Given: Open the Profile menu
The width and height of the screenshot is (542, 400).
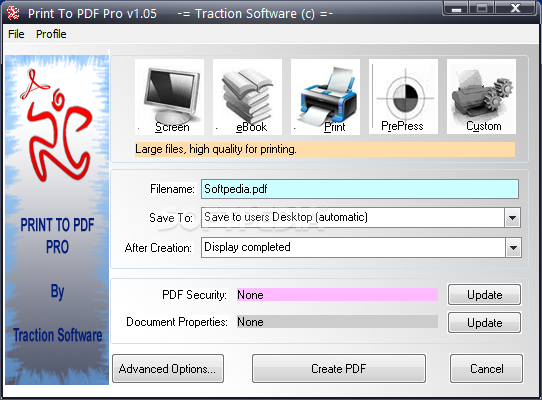Looking at the screenshot, I should click(51, 34).
